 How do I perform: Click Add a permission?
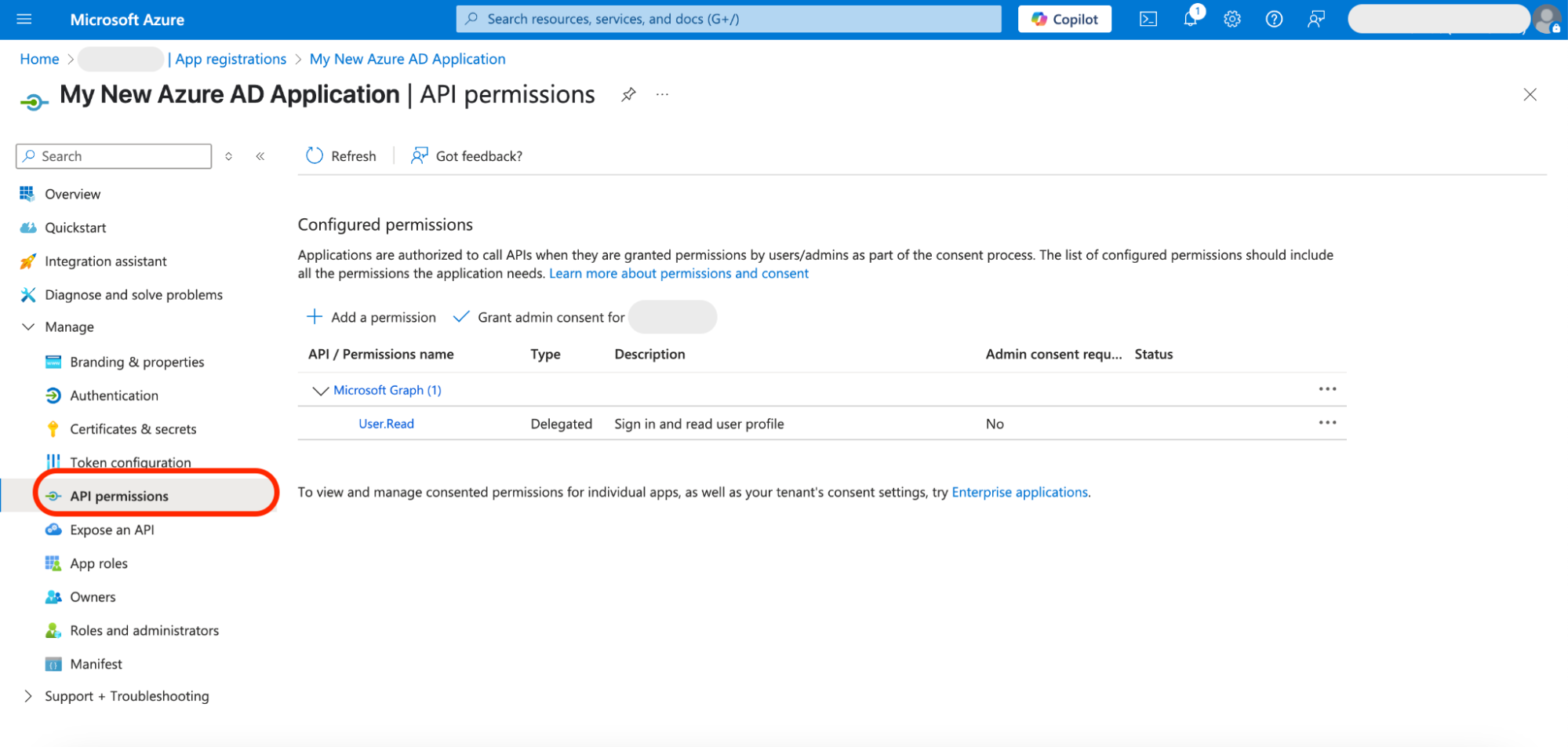pos(371,317)
